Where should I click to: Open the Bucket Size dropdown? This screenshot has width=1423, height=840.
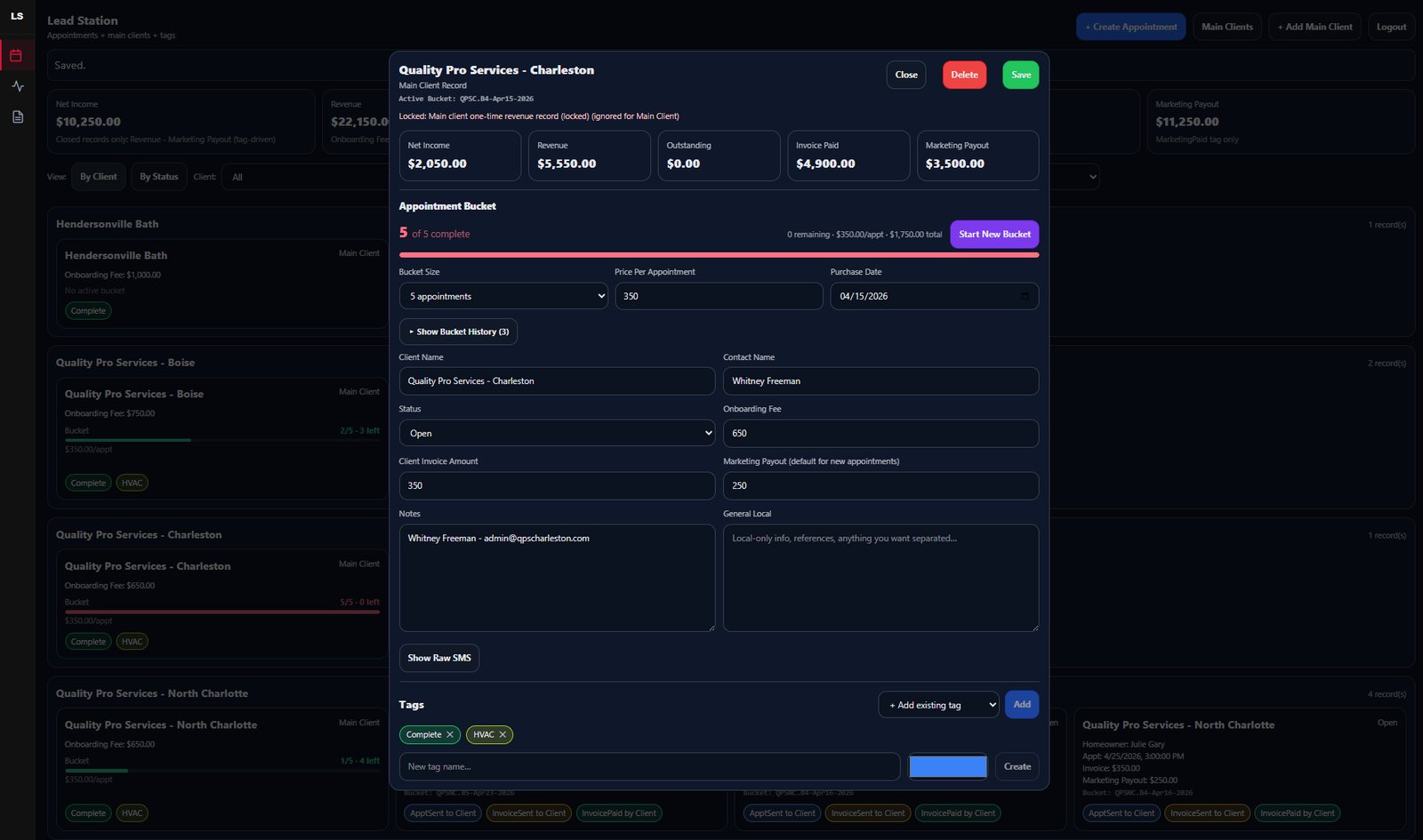tap(503, 296)
